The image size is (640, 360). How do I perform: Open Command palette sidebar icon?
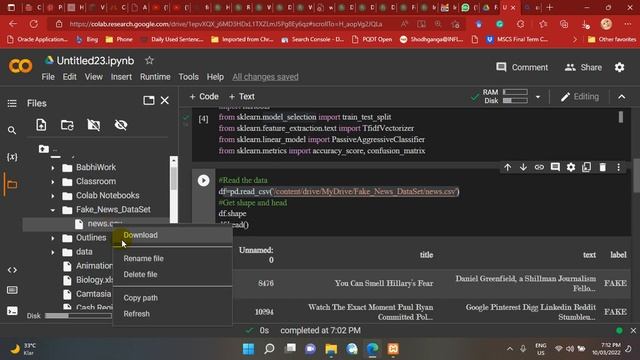12,290
